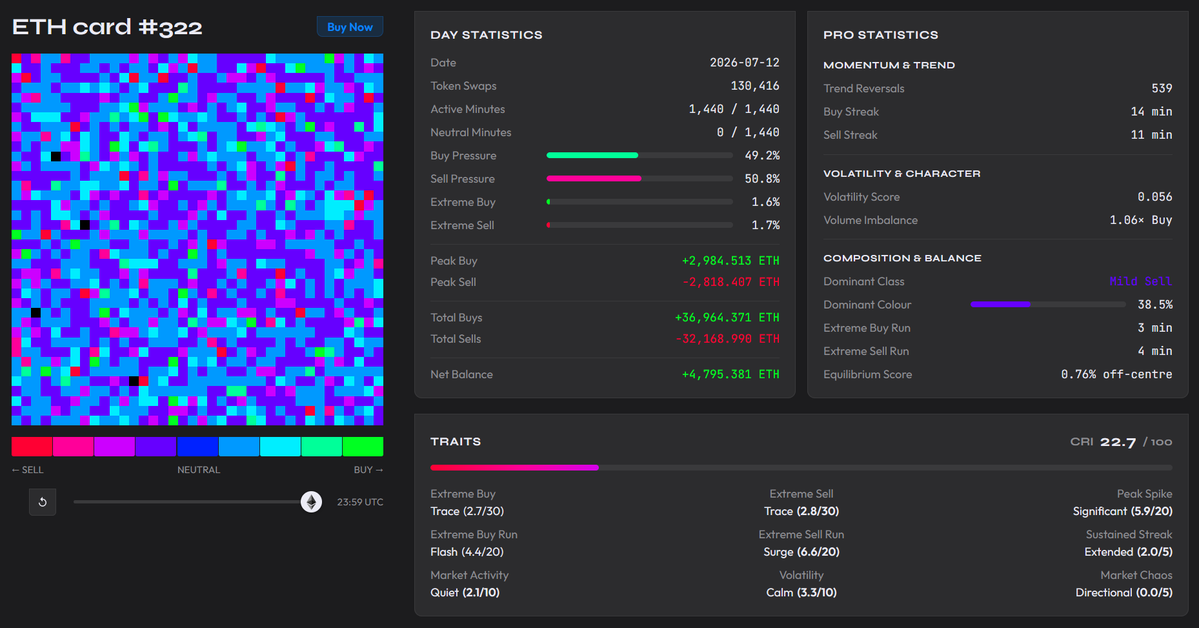This screenshot has height=628, width=1199.
Task: Click the Extreme Buy percentage bar
Action: pos(640,202)
